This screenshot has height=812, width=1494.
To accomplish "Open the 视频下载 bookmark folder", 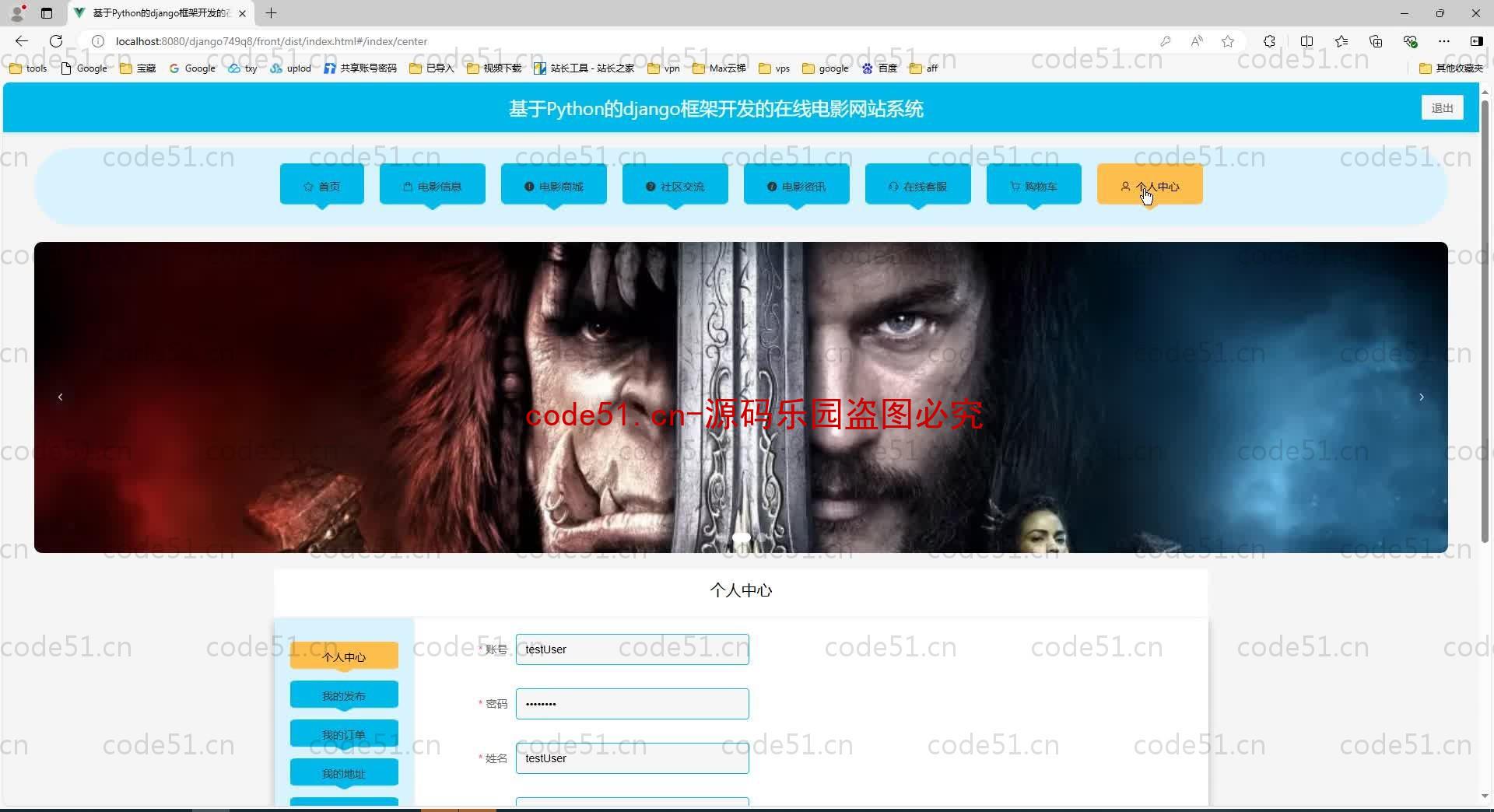I will click(x=494, y=68).
